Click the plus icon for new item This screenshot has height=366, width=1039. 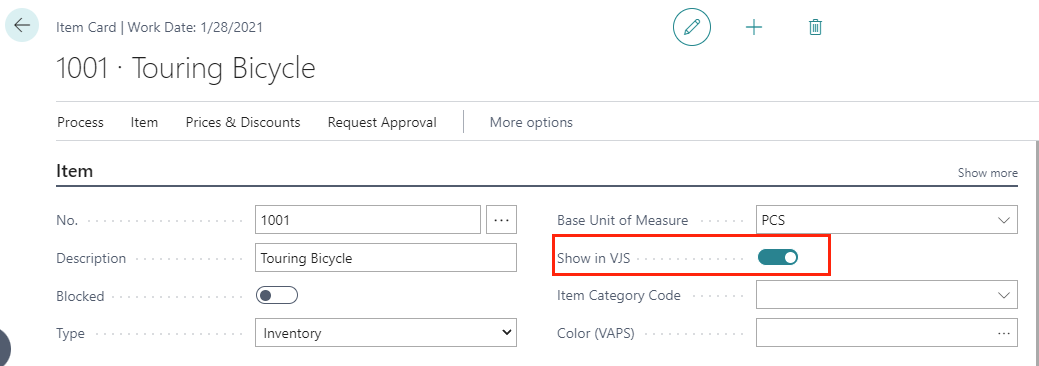[754, 27]
